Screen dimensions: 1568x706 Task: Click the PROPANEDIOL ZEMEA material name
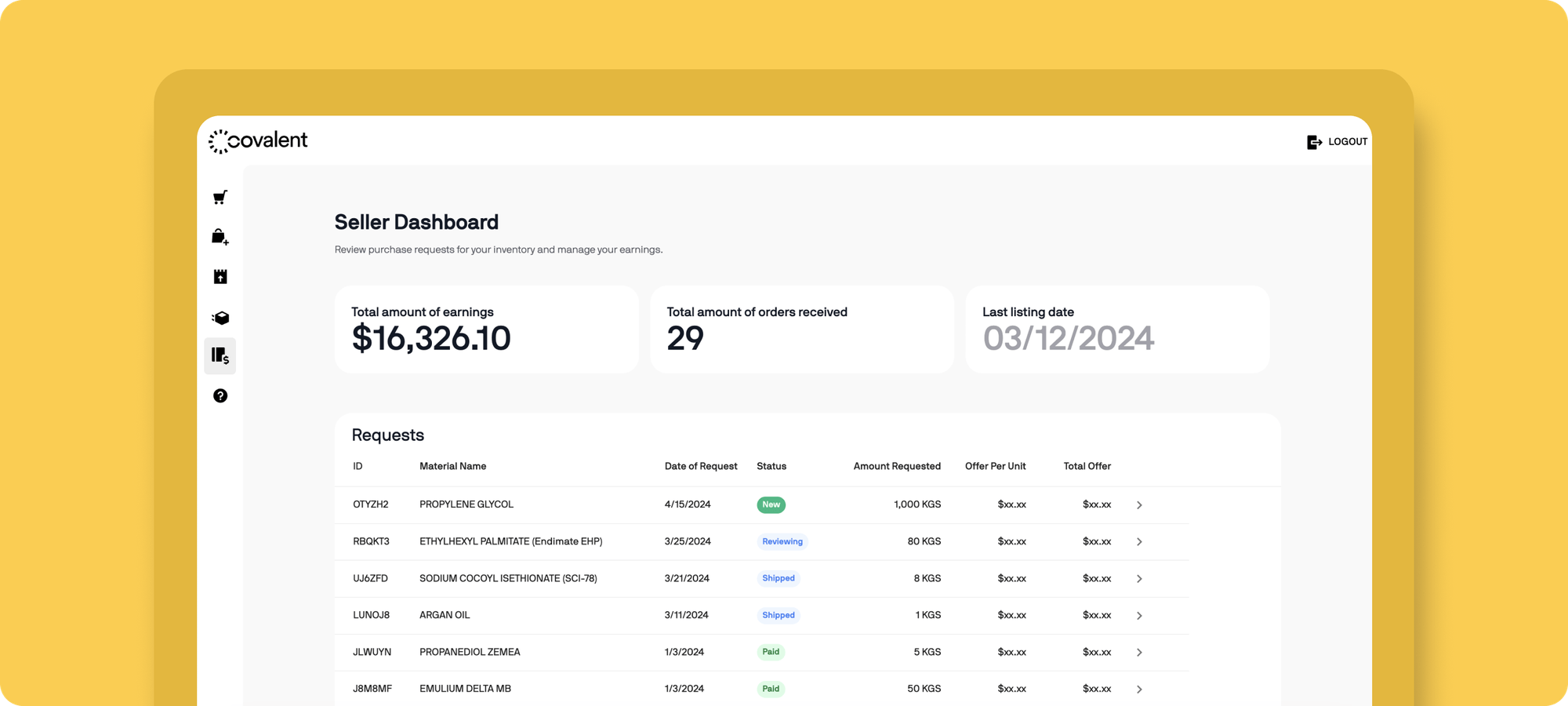coord(470,653)
